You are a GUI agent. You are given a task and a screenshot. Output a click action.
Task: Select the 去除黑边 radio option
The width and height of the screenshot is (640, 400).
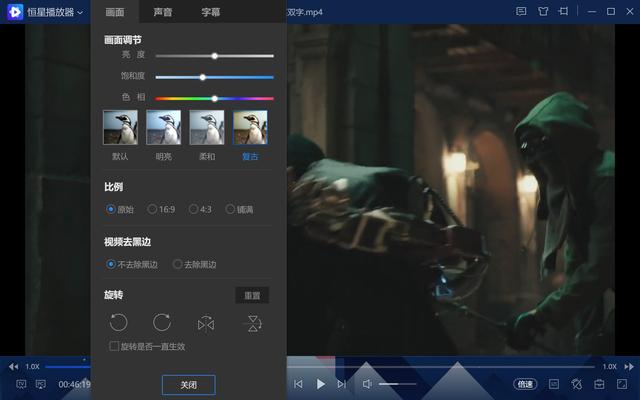click(x=178, y=264)
